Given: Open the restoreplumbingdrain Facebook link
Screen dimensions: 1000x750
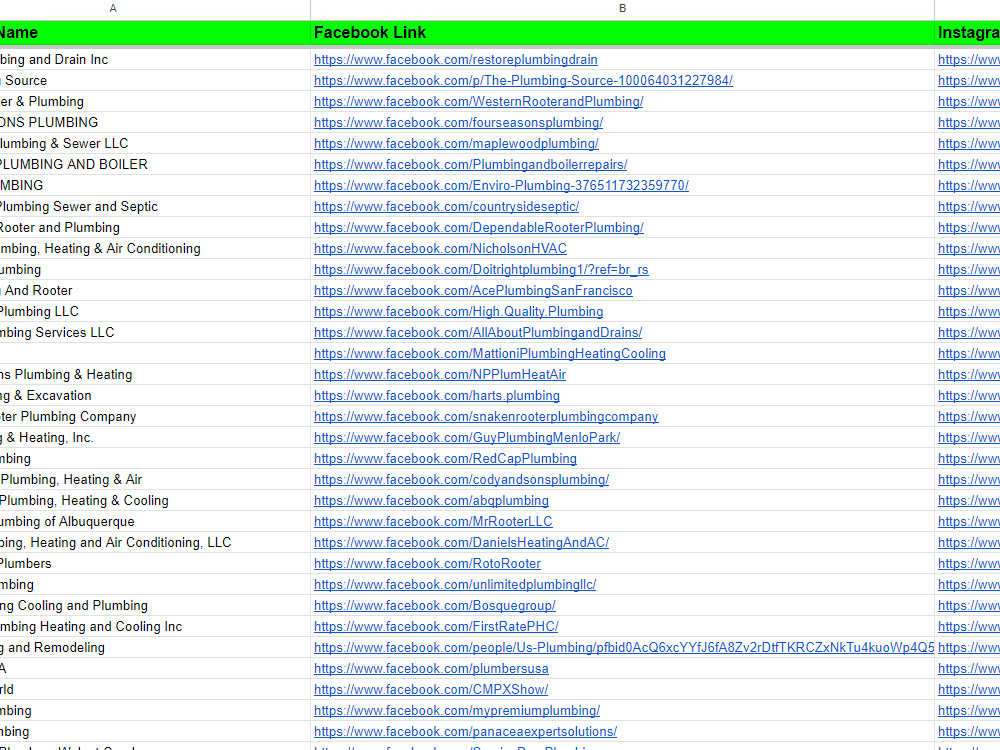Looking at the screenshot, I should pos(455,59).
